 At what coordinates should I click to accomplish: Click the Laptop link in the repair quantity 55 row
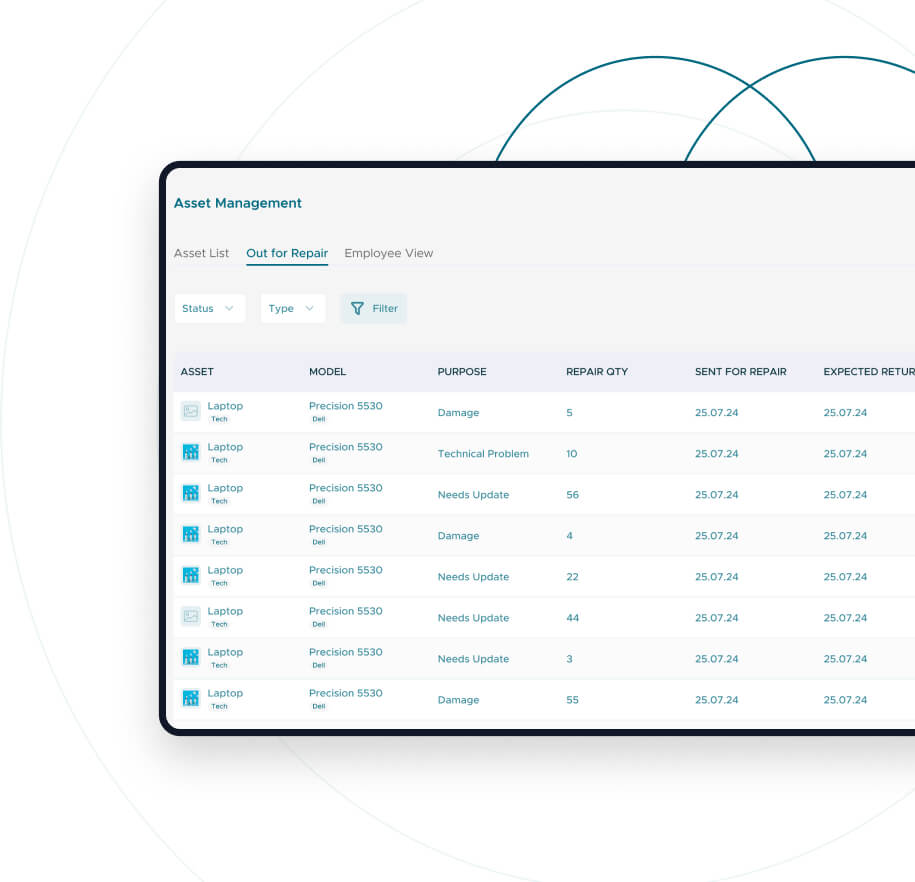pyautogui.click(x=225, y=693)
